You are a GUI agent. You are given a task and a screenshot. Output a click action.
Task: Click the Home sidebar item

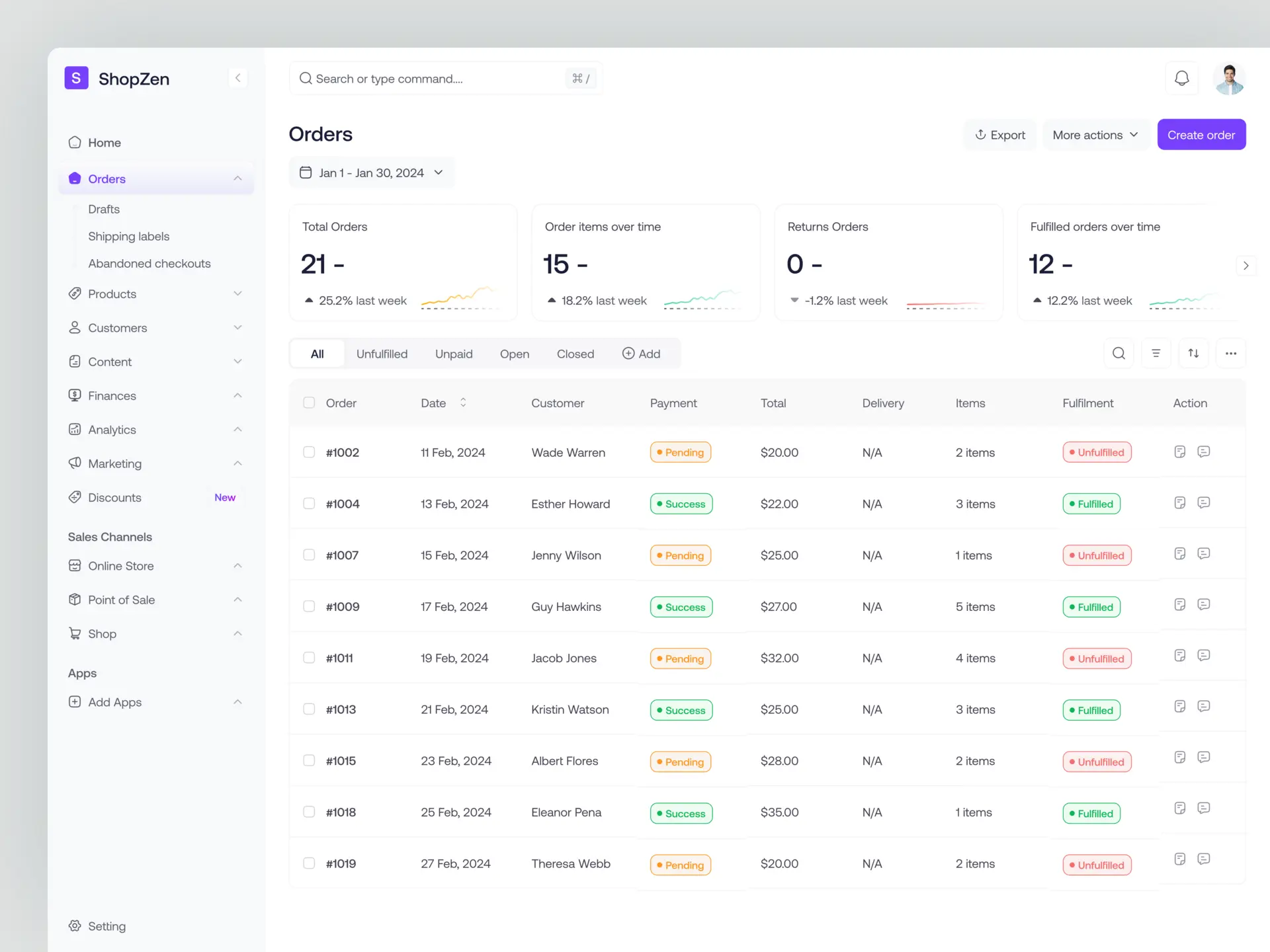pos(156,143)
